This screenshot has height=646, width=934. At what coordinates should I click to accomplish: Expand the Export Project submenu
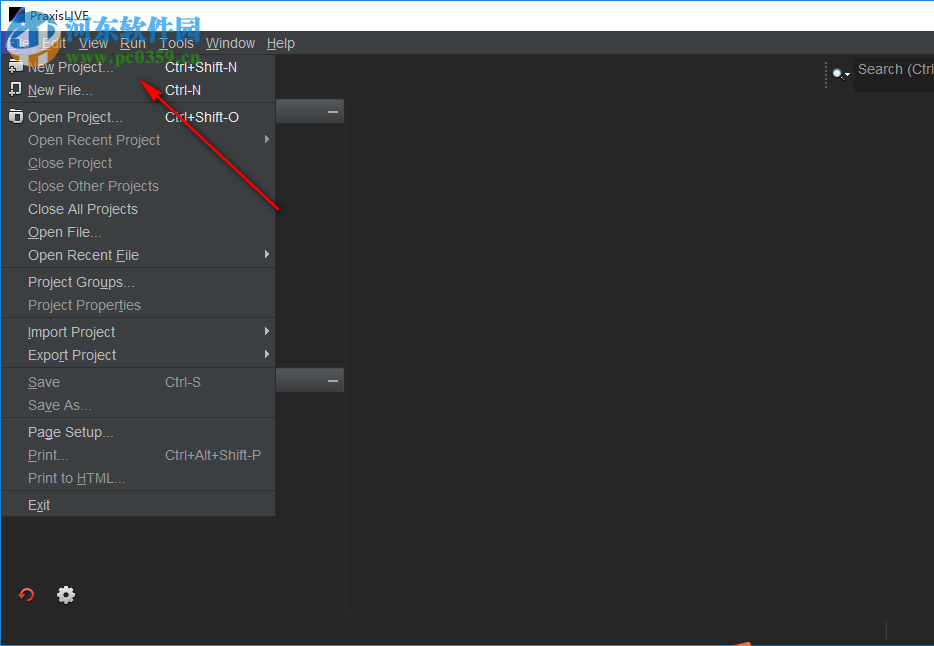pyautogui.click(x=266, y=355)
